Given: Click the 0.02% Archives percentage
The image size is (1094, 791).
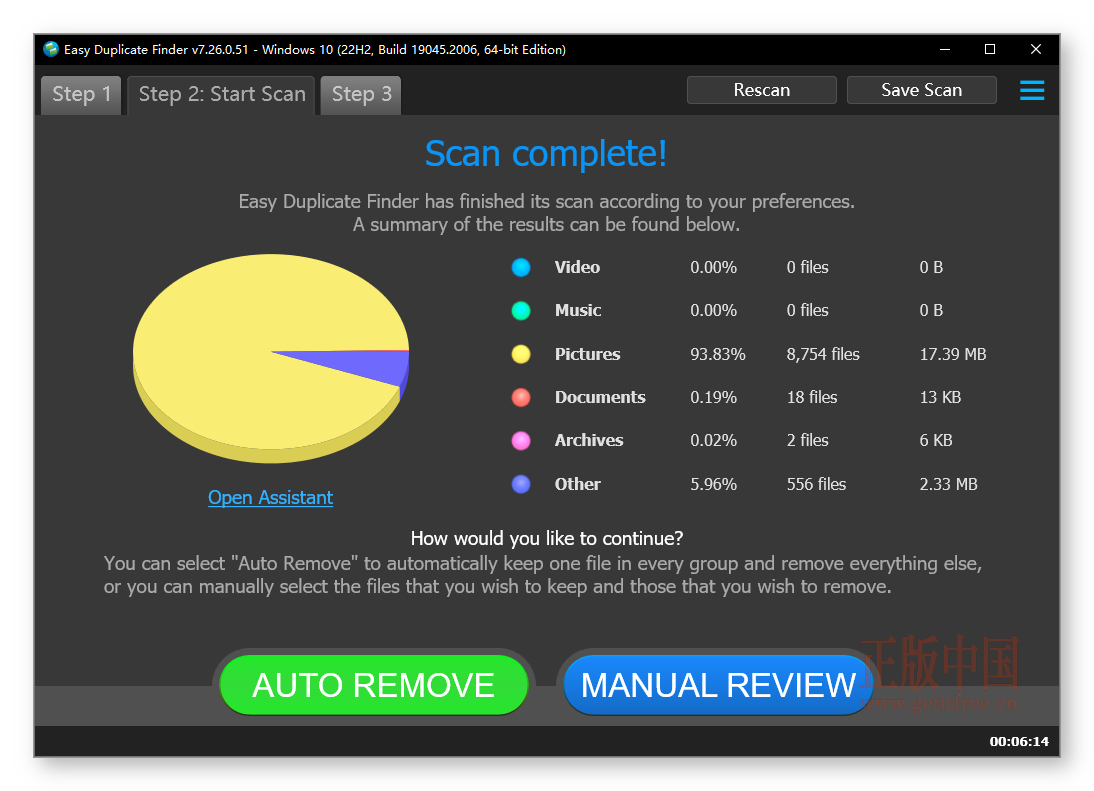Looking at the screenshot, I should coord(714,441).
